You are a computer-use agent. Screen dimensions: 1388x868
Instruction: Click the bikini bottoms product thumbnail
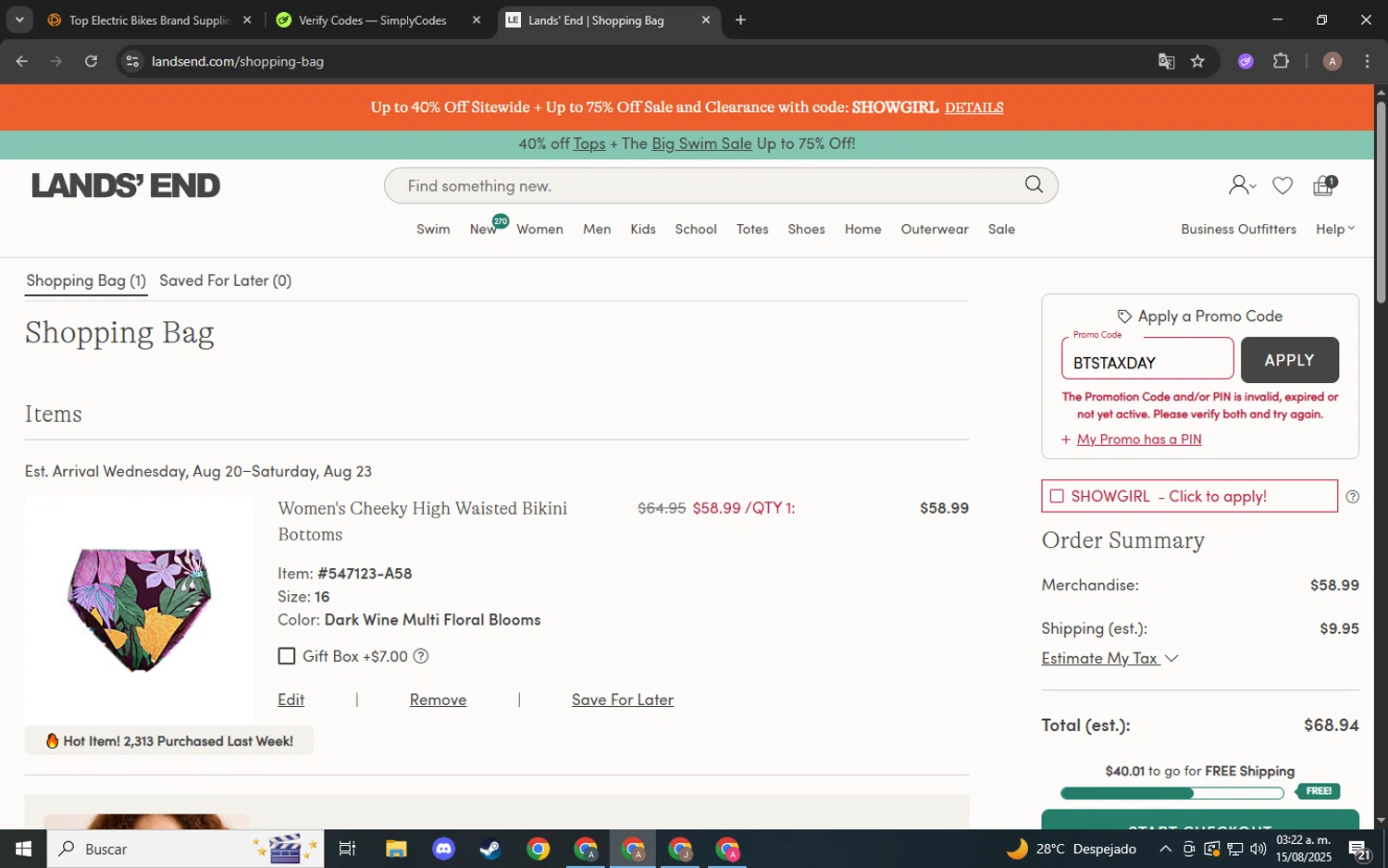pyautogui.click(x=139, y=610)
